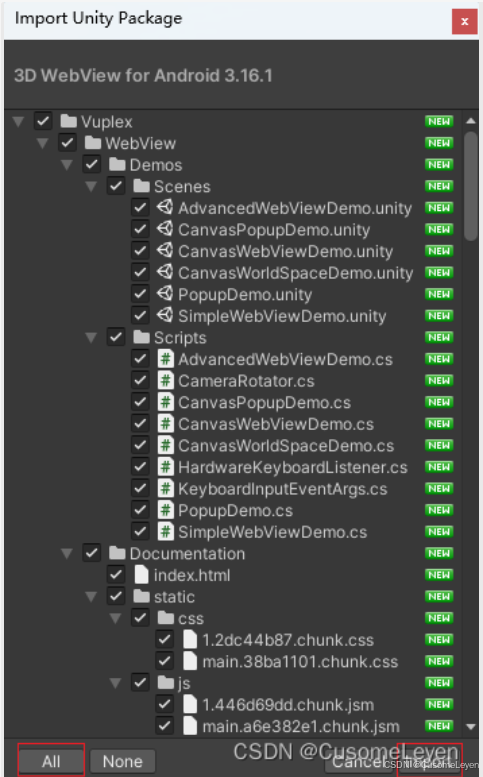The height and width of the screenshot is (777, 483).
Task: Uncheck the Demos folder checkbox
Action: 92,165
